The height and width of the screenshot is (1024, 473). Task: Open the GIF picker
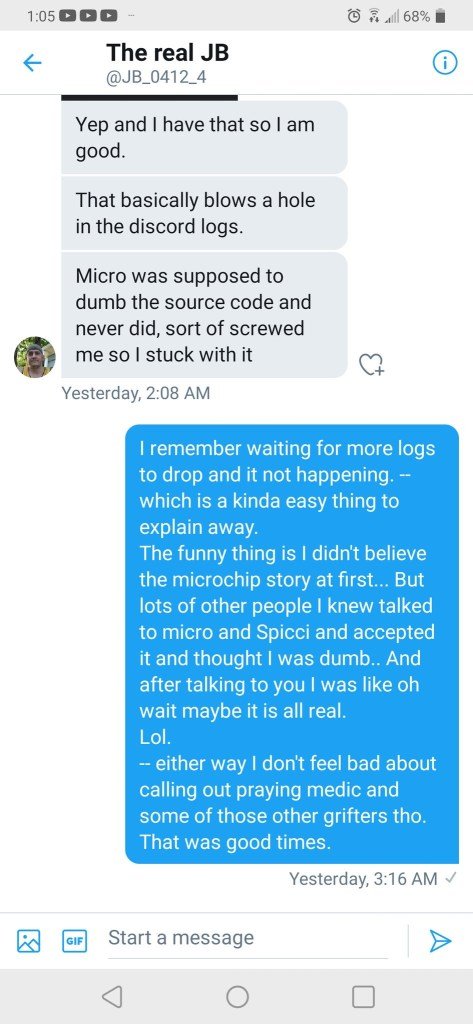(73, 941)
